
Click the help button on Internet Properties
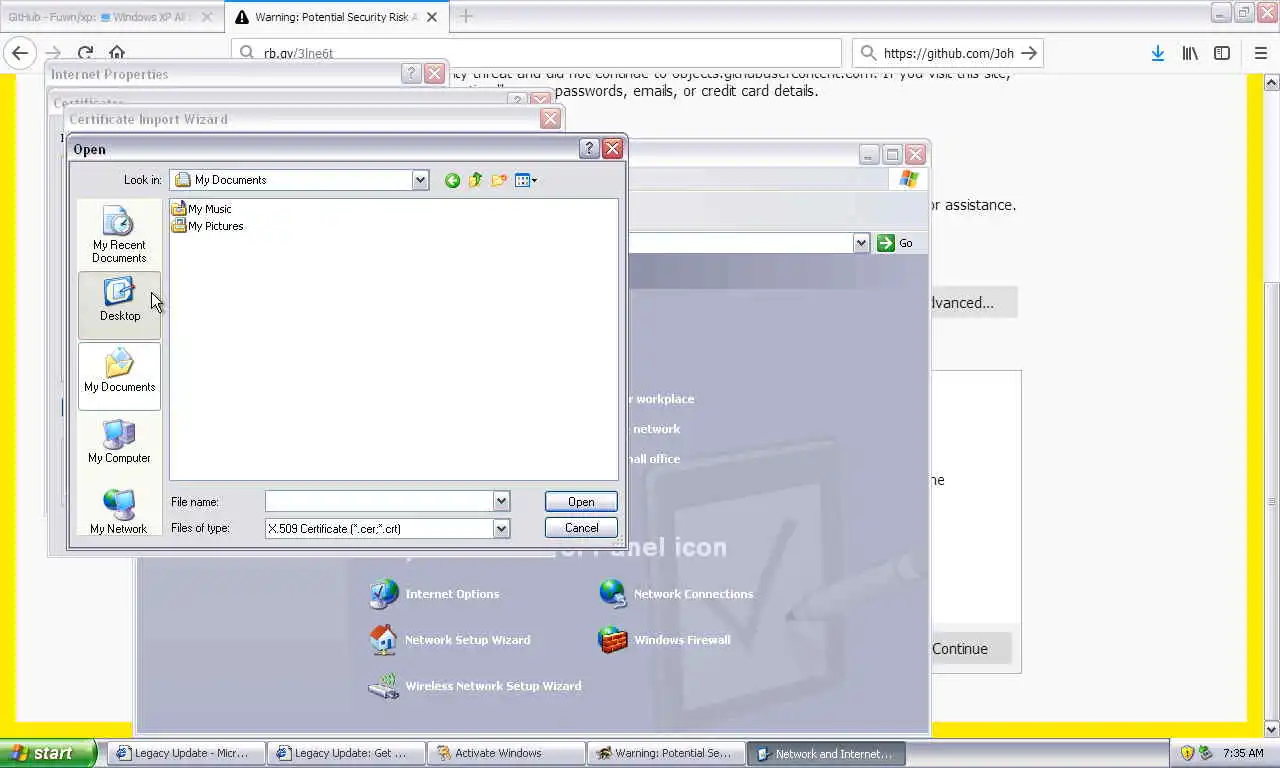pyautogui.click(x=411, y=74)
